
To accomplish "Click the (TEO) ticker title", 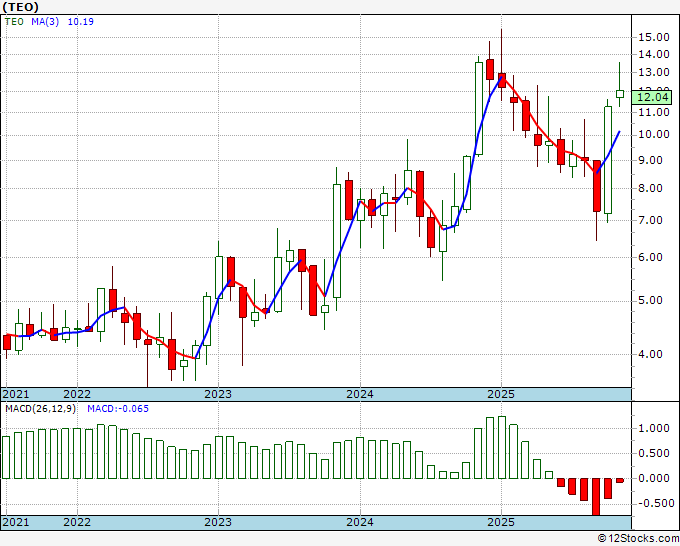I will point(20,7).
